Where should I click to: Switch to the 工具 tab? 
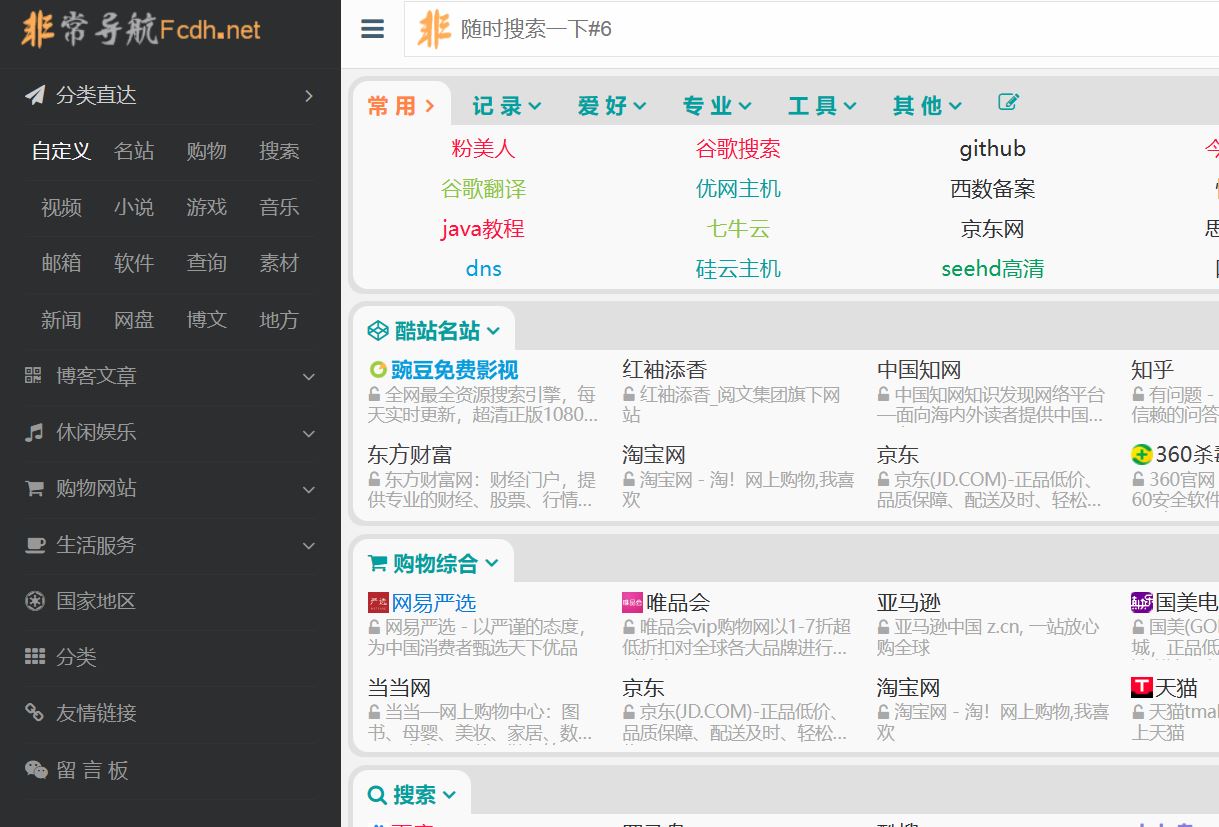click(822, 105)
